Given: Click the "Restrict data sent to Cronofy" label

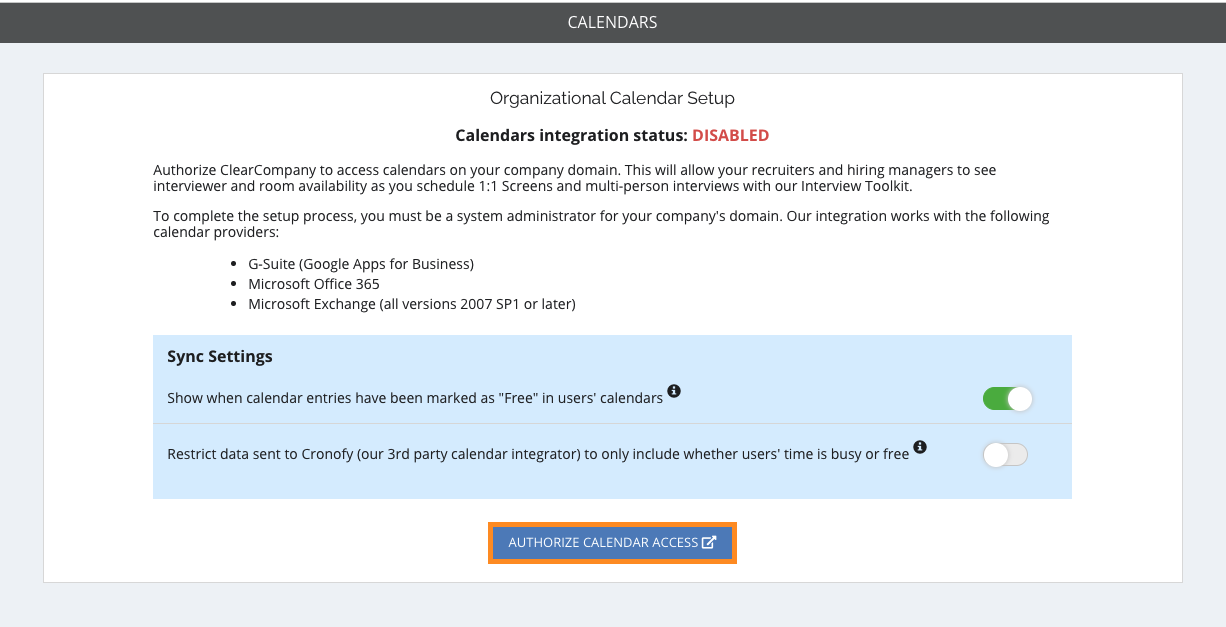Looking at the screenshot, I should point(538,454).
